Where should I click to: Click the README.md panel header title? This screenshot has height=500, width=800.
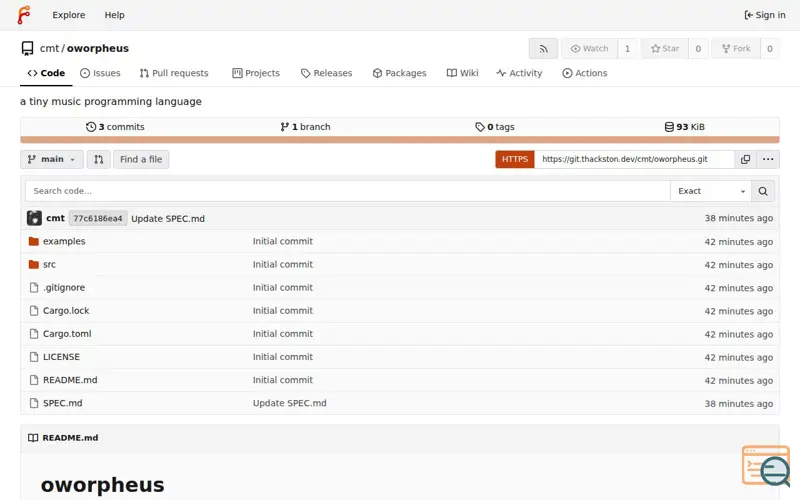(x=70, y=438)
